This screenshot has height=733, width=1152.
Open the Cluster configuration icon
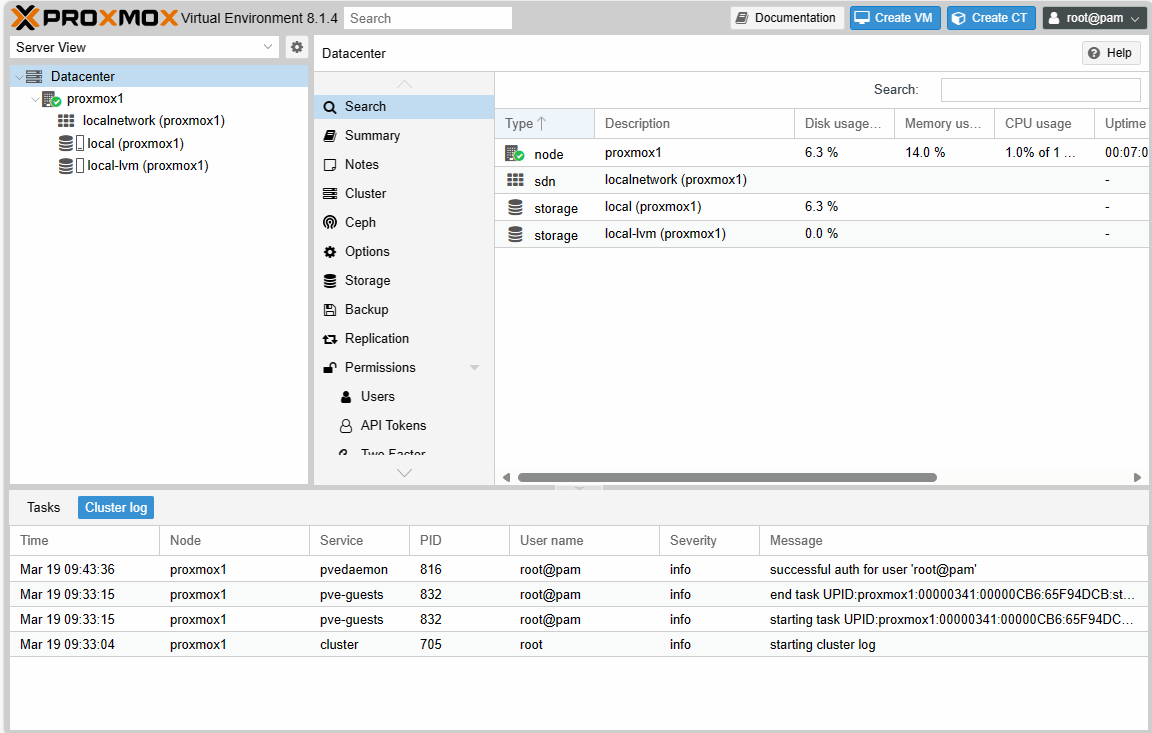(330, 193)
